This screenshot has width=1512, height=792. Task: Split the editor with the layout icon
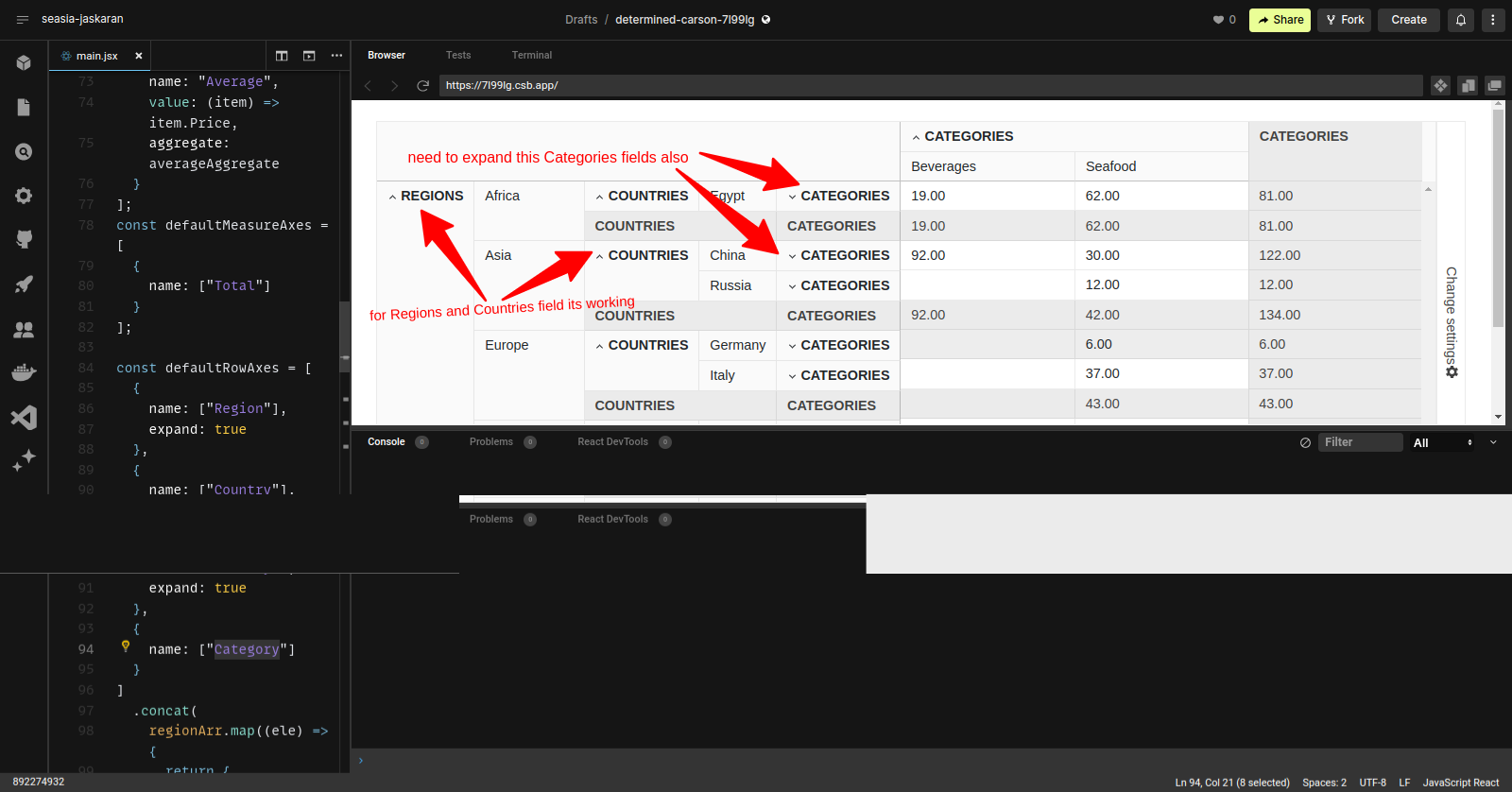pos(282,56)
